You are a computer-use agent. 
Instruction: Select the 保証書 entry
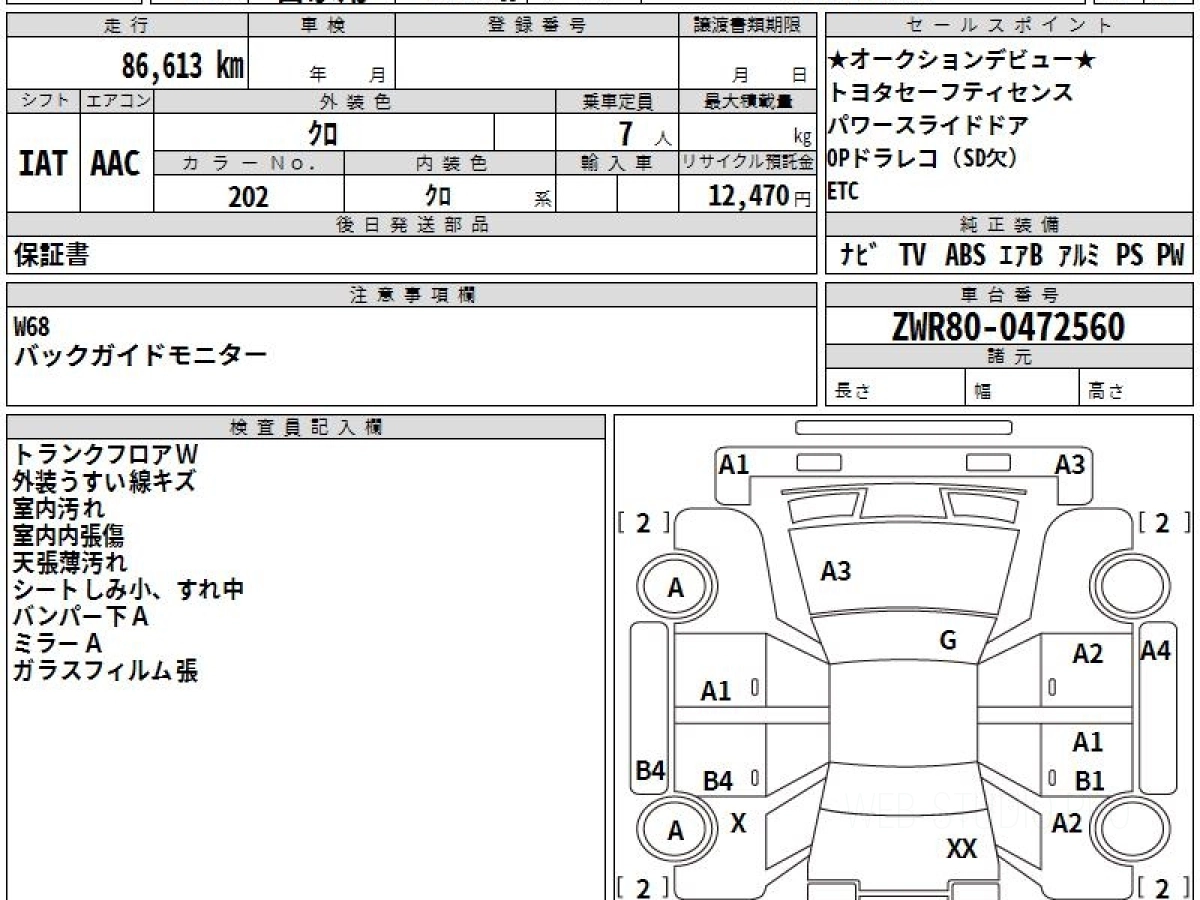[51, 255]
